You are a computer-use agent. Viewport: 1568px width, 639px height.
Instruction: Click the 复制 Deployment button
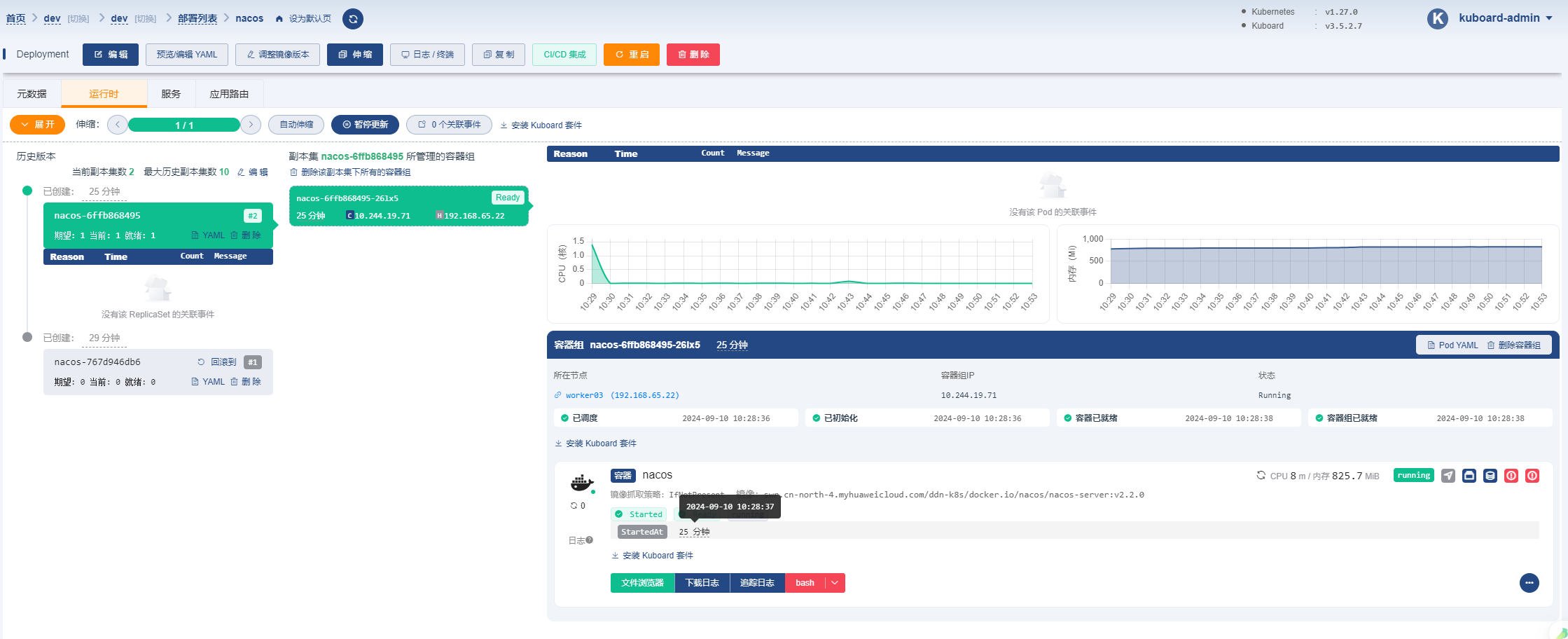coord(499,55)
